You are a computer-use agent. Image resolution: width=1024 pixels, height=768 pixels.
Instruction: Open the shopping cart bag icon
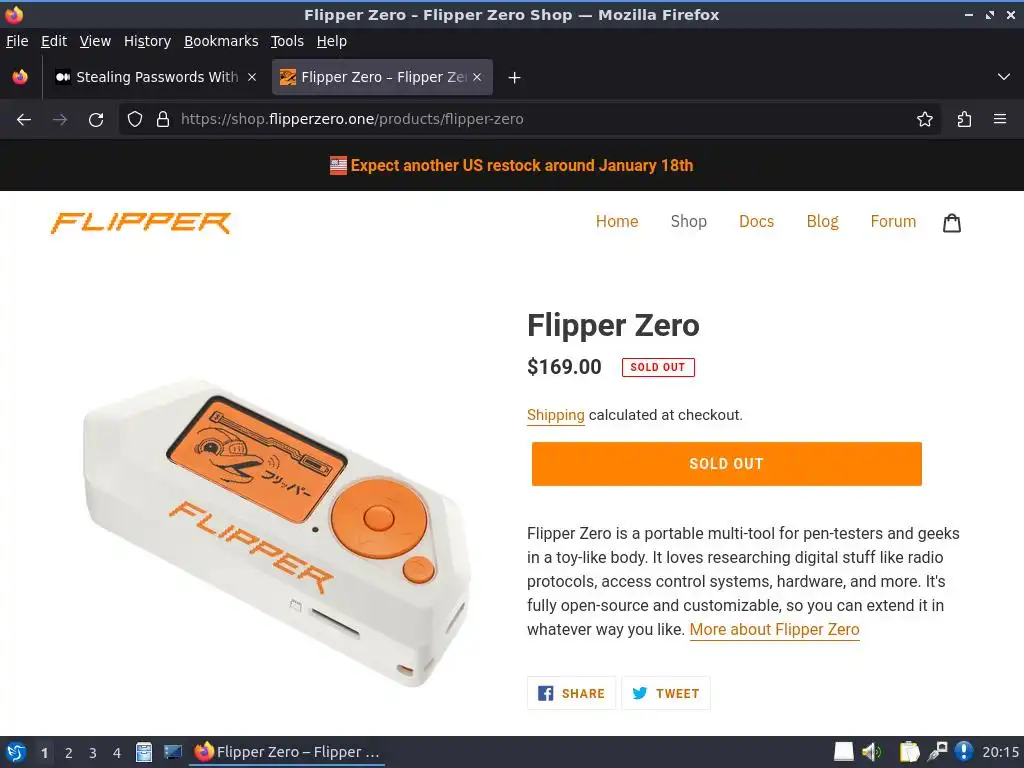[x=952, y=223]
